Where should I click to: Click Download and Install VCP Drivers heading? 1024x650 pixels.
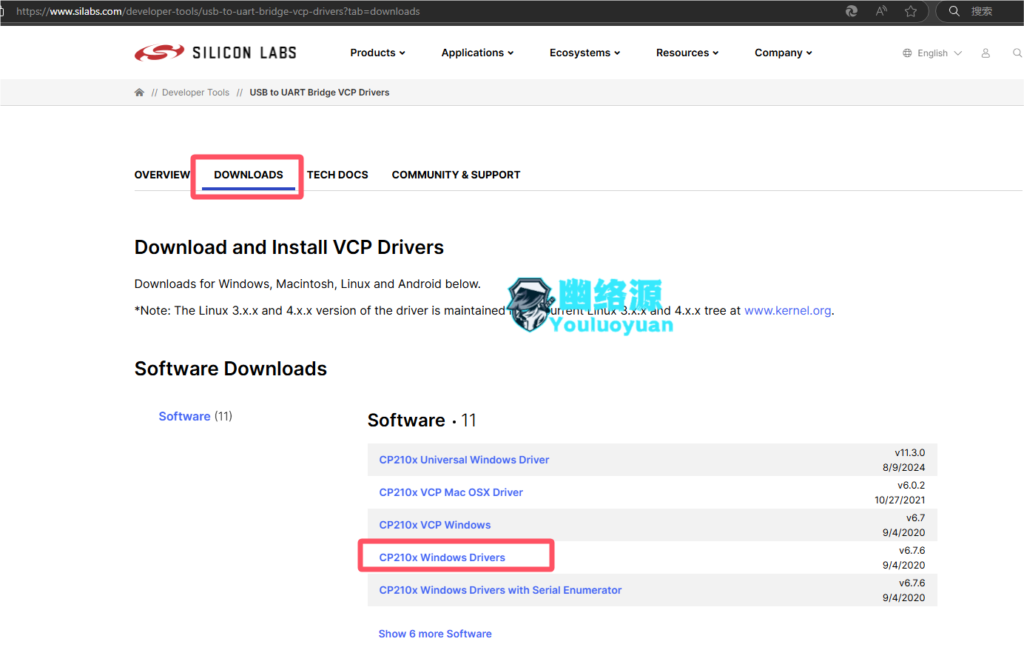(289, 247)
